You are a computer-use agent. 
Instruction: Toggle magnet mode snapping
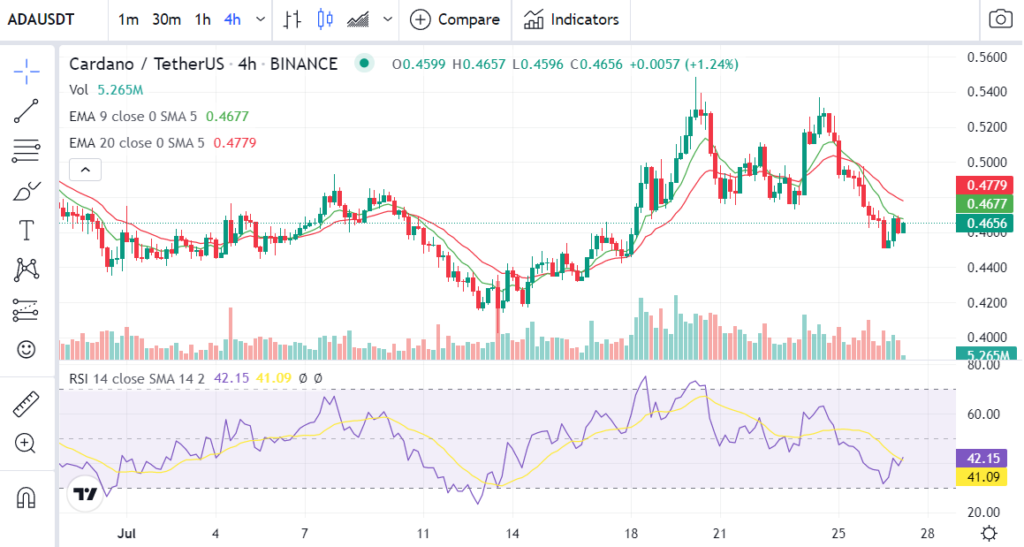pyautogui.click(x=26, y=497)
